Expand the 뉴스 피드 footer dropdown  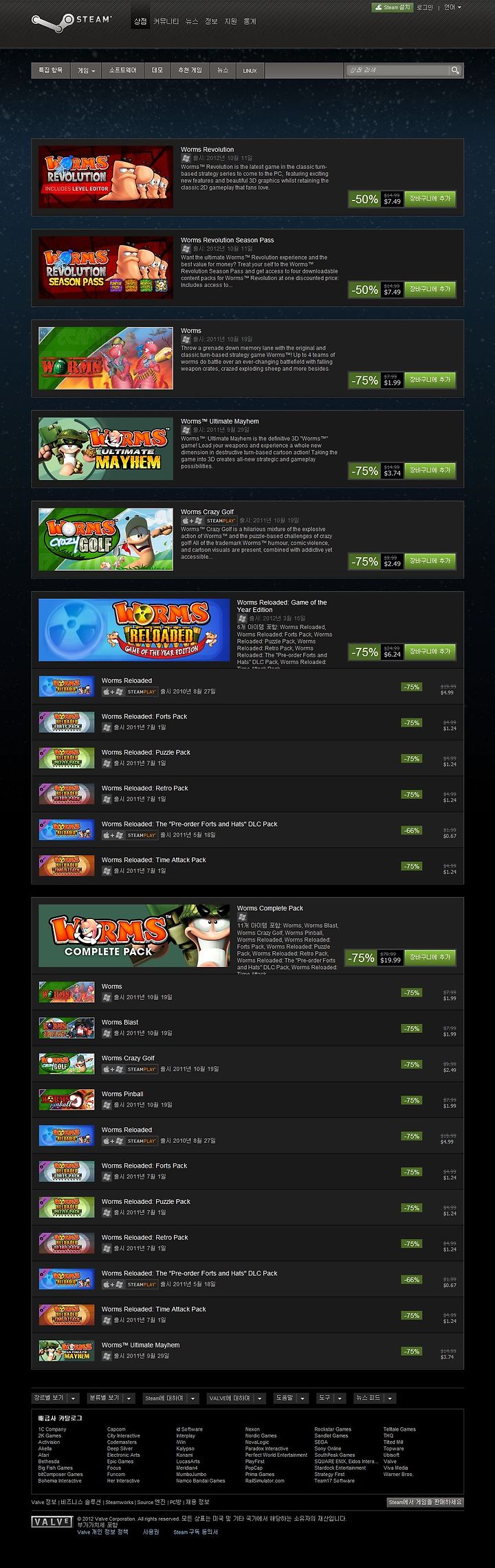(x=375, y=1398)
